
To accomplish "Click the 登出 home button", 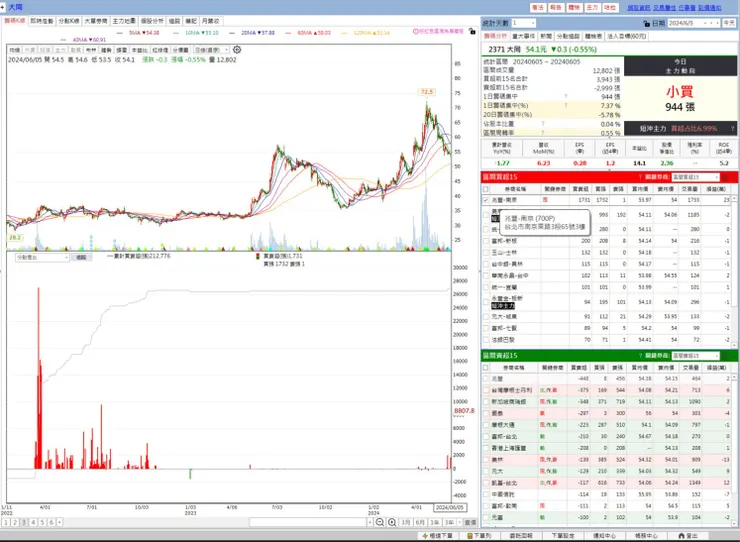I will 688,536.
